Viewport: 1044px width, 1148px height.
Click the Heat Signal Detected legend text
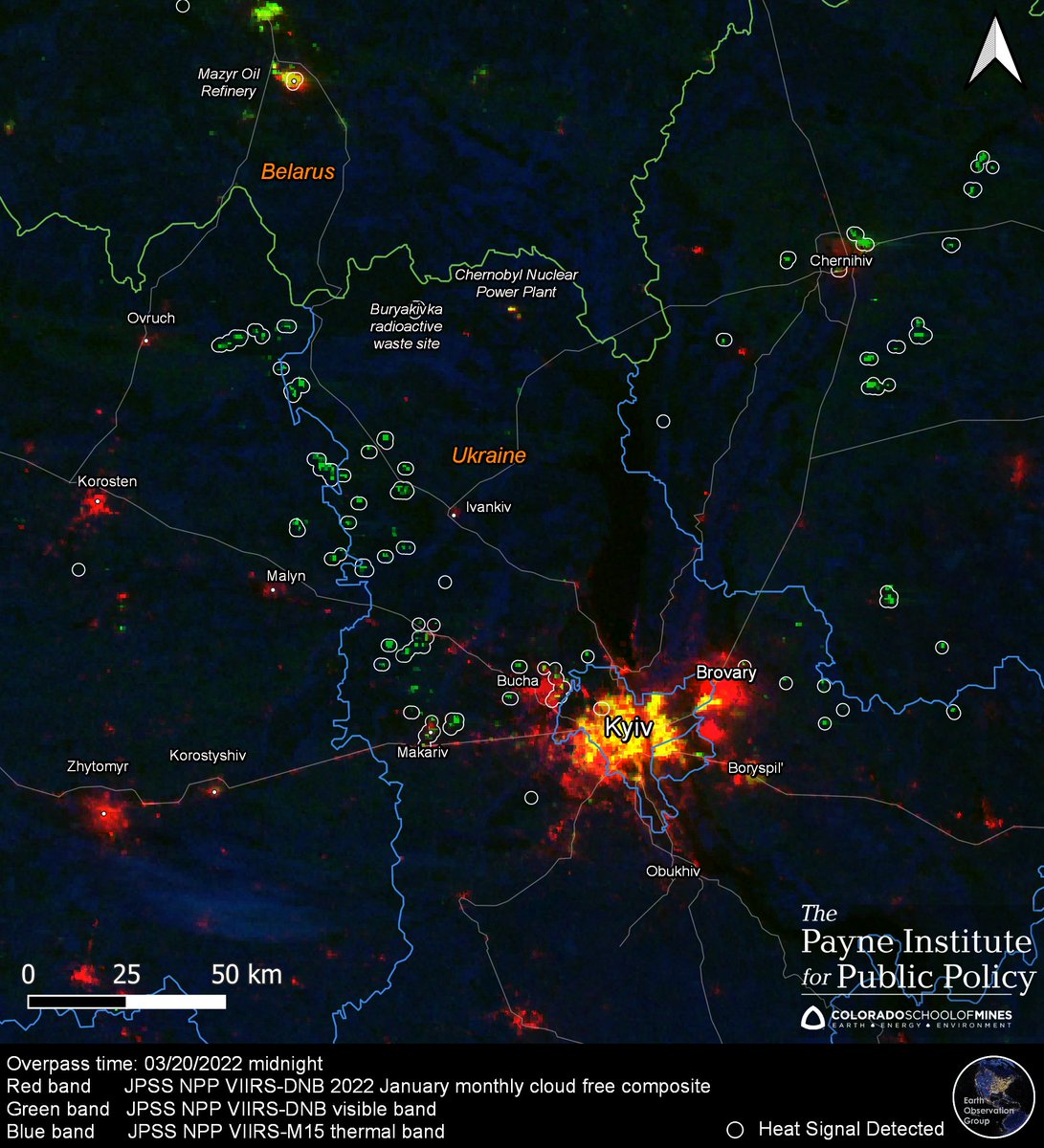point(851,1130)
